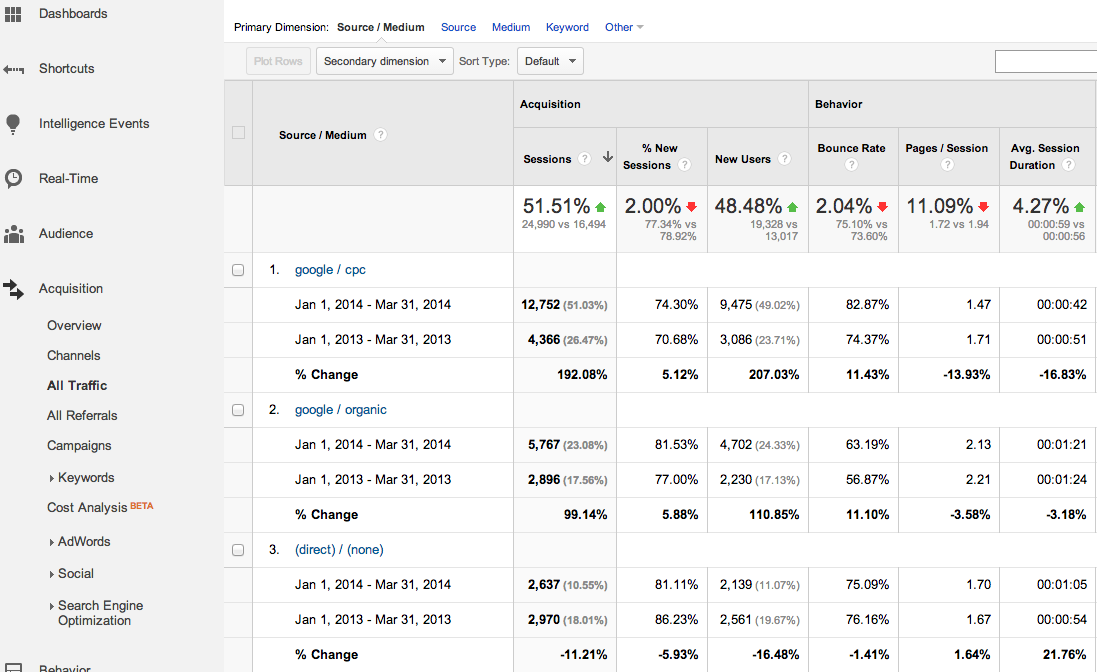Open the google / cpc source report

pyautogui.click(x=330, y=269)
